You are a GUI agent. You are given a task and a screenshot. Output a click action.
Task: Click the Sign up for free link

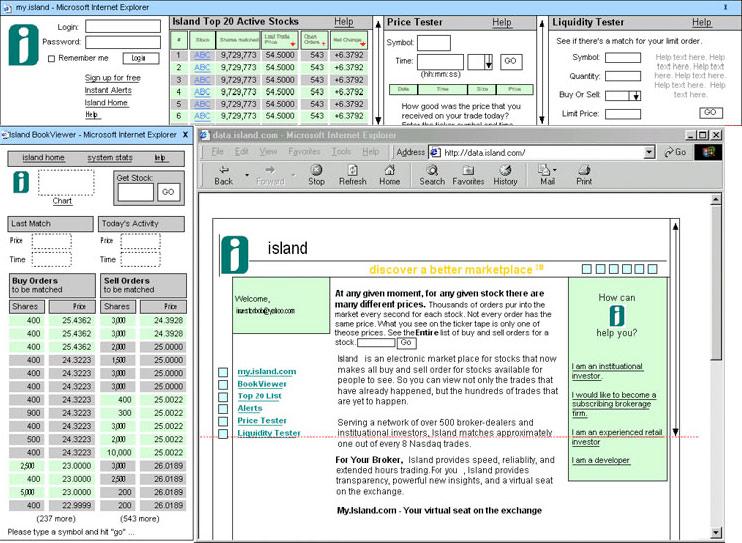coord(113,78)
